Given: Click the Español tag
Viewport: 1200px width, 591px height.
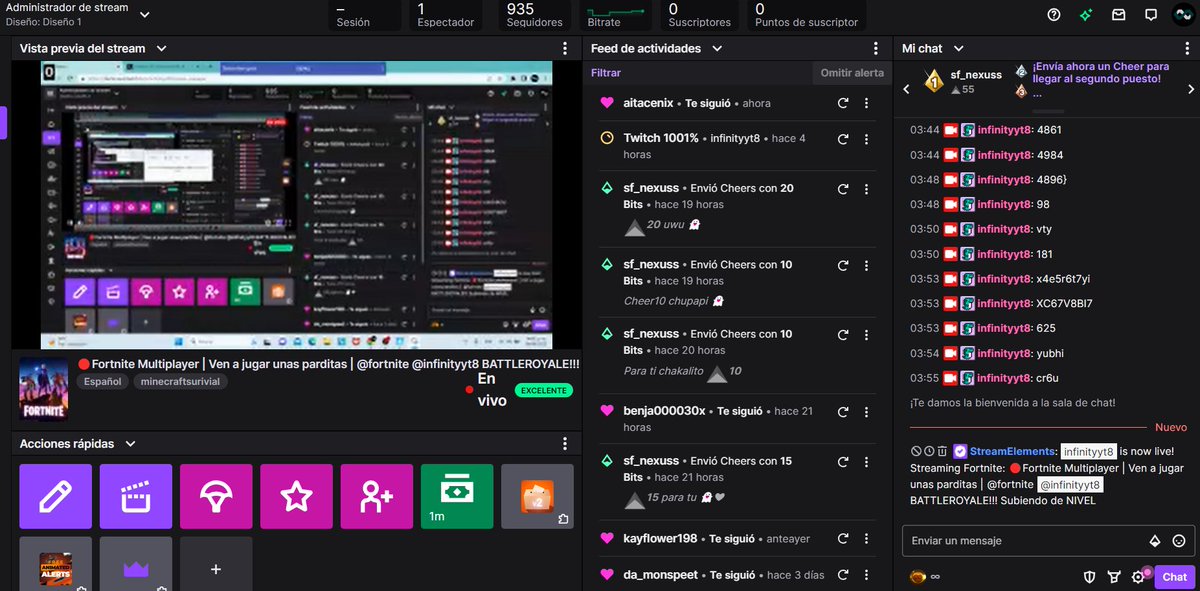Looking at the screenshot, I should pyautogui.click(x=102, y=381).
